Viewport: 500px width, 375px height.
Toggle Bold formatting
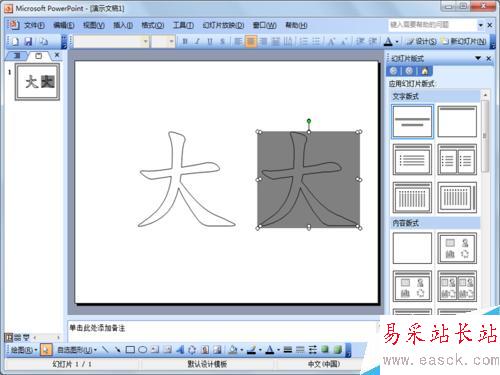[x=185, y=42]
